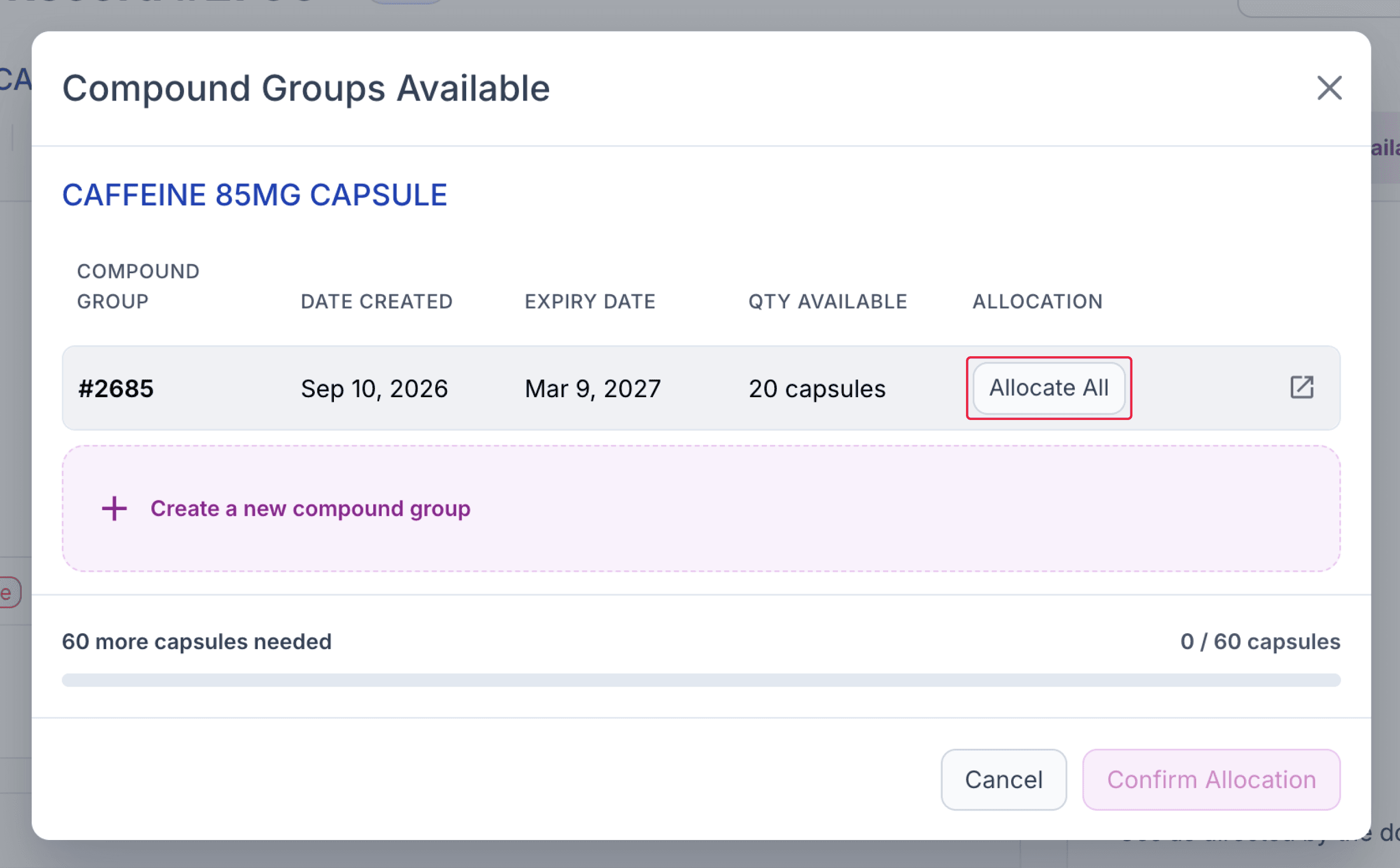The height and width of the screenshot is (868, 1400).
Task: Select the #2685 compound group number
Action: (116, 389)
